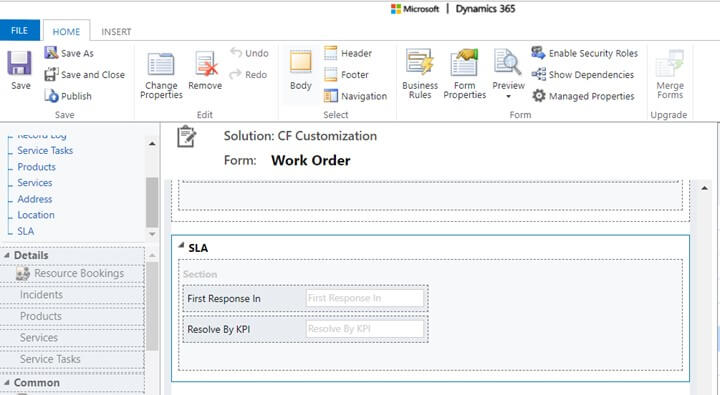Jump to Products in the form tree

(x=36, y=167)
